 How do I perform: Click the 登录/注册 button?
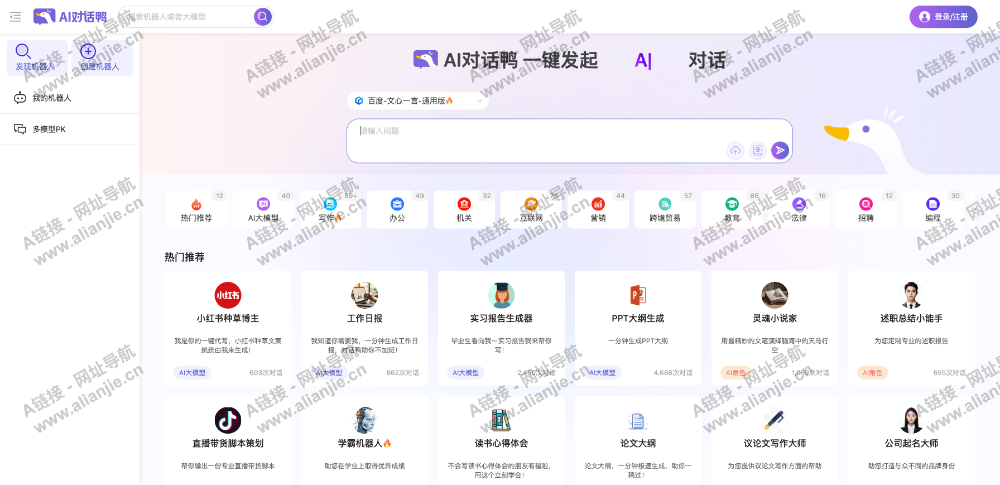[x=943, y=17]
